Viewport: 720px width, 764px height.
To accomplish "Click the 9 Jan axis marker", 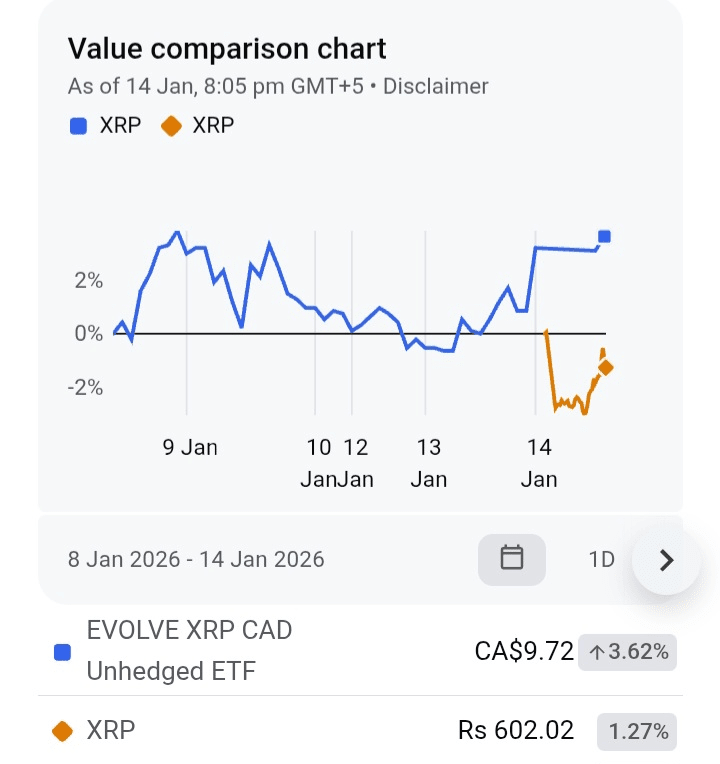I will coord(190,447).
